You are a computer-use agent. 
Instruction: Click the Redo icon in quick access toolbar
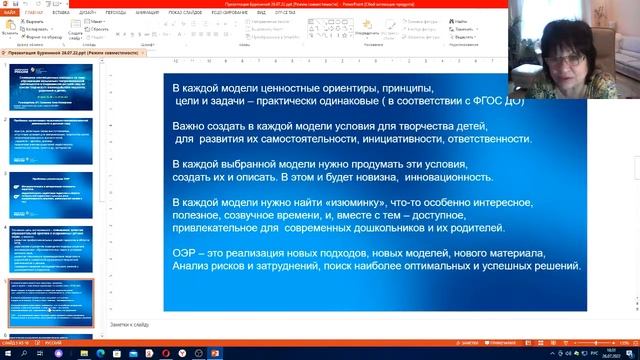38,4
